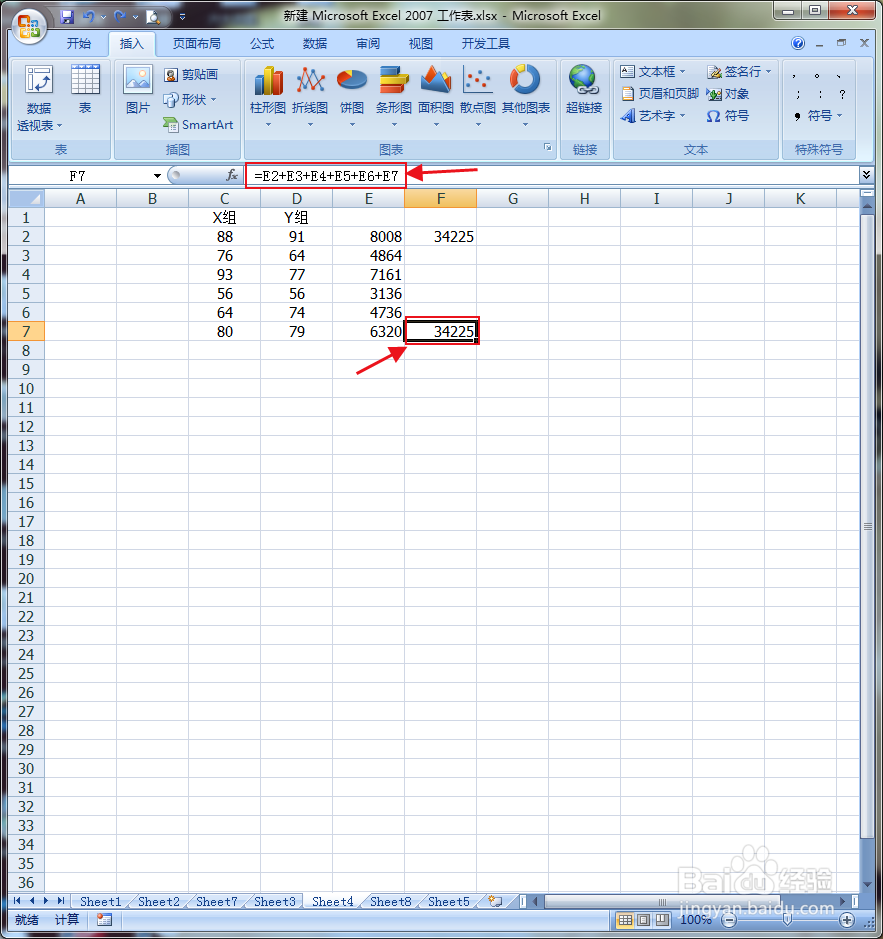Insert a PivotTable (数据透视表)
The width and height of the screenshot is (883, 939).
pos(39,99)
